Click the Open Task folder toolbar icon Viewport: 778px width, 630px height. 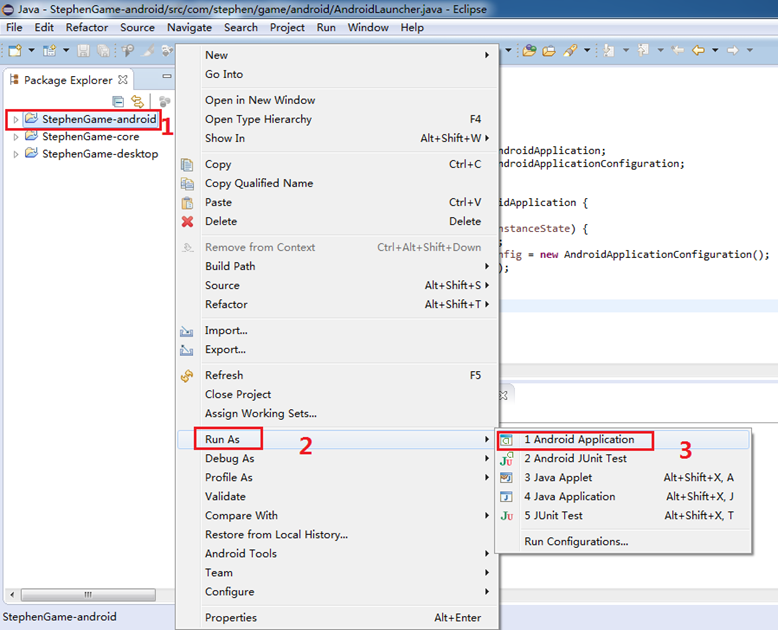pyautogui.click(x=549, y=50)
